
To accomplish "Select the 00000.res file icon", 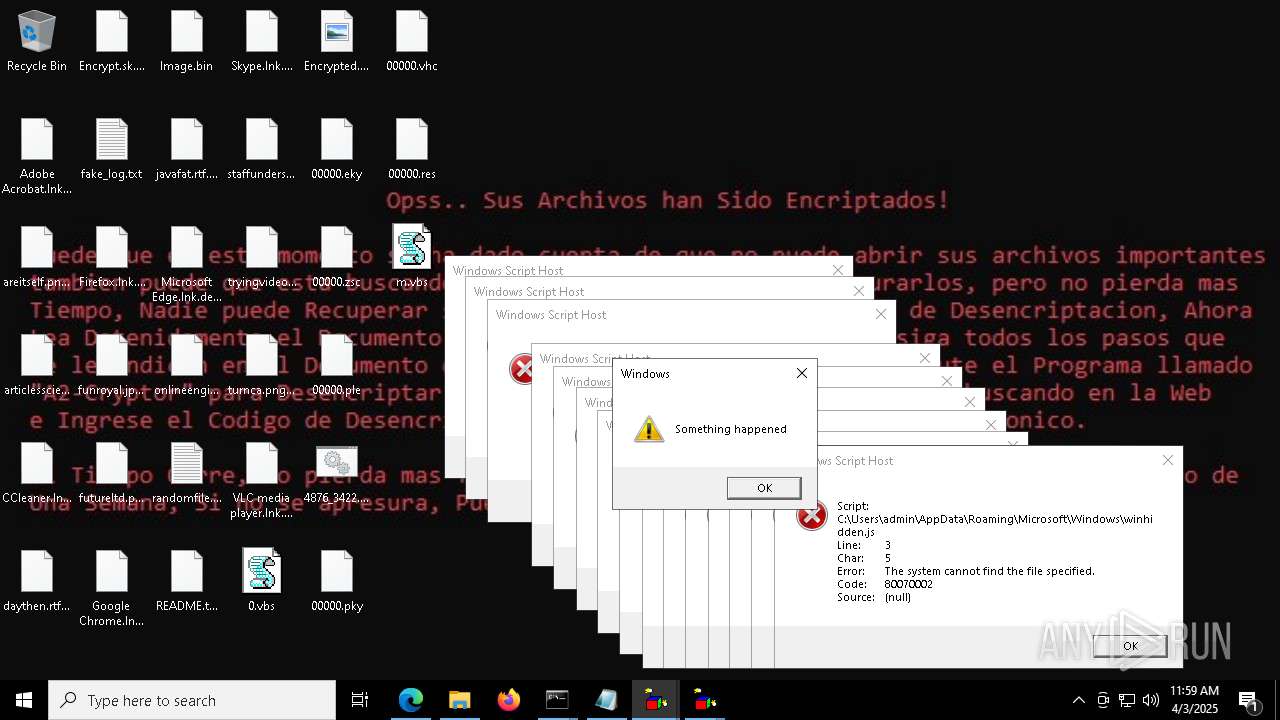I will [x=412, y=150].
